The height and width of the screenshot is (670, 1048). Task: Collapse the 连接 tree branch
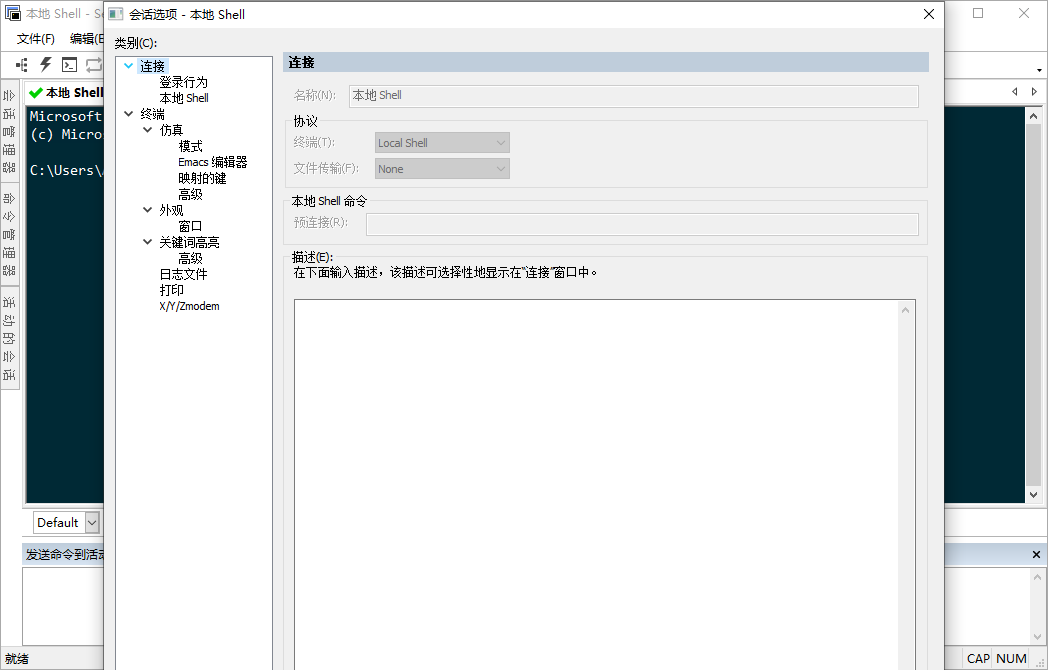[x=128, y=64]
